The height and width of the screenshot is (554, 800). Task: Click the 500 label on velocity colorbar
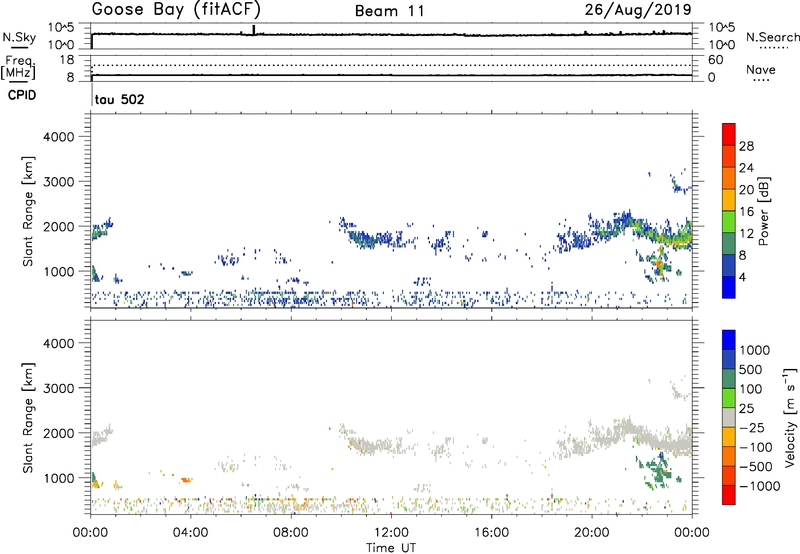[x=752, y=369]
